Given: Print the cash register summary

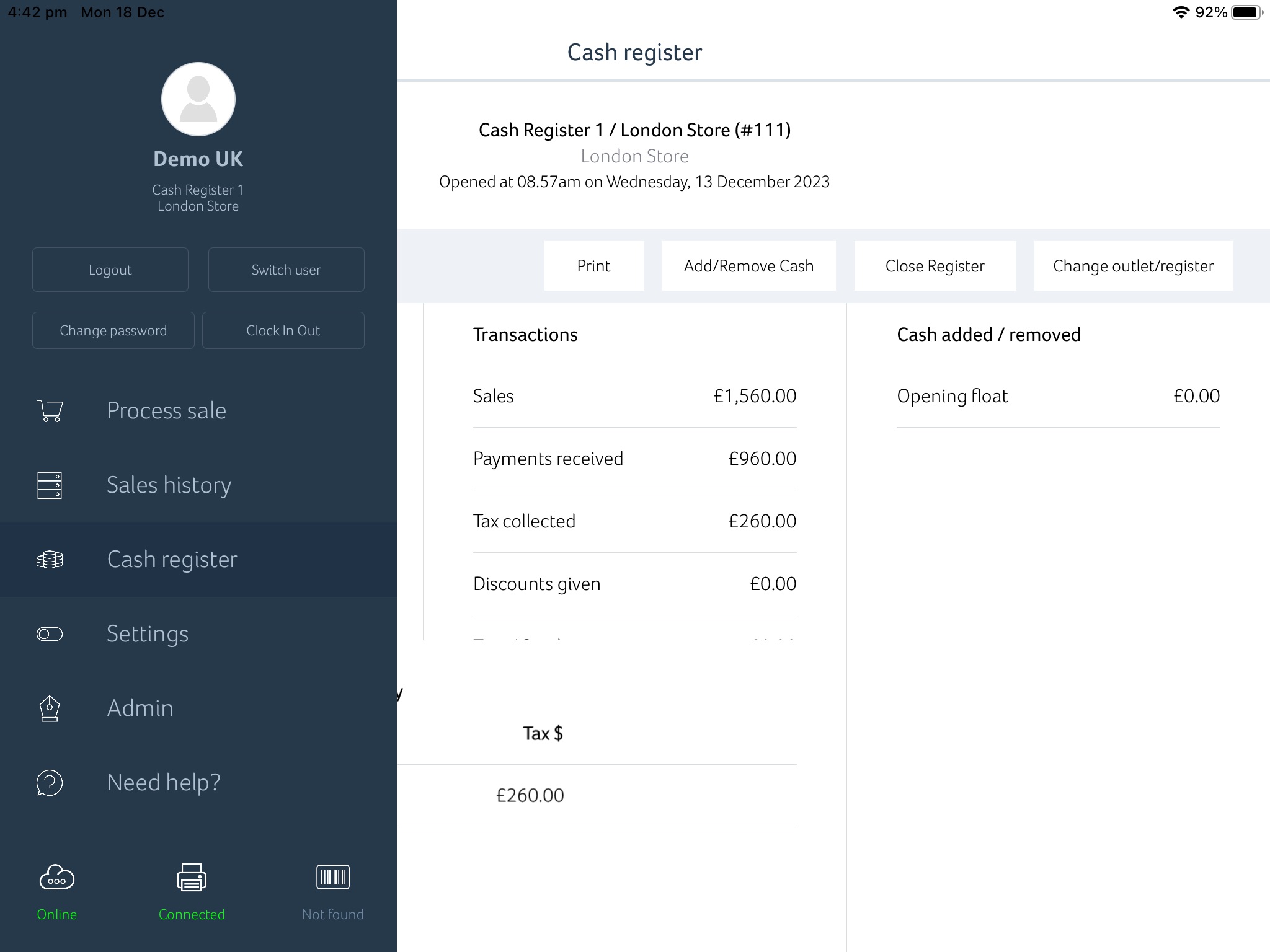Looking at the screenshot, I should coord(594,266).
